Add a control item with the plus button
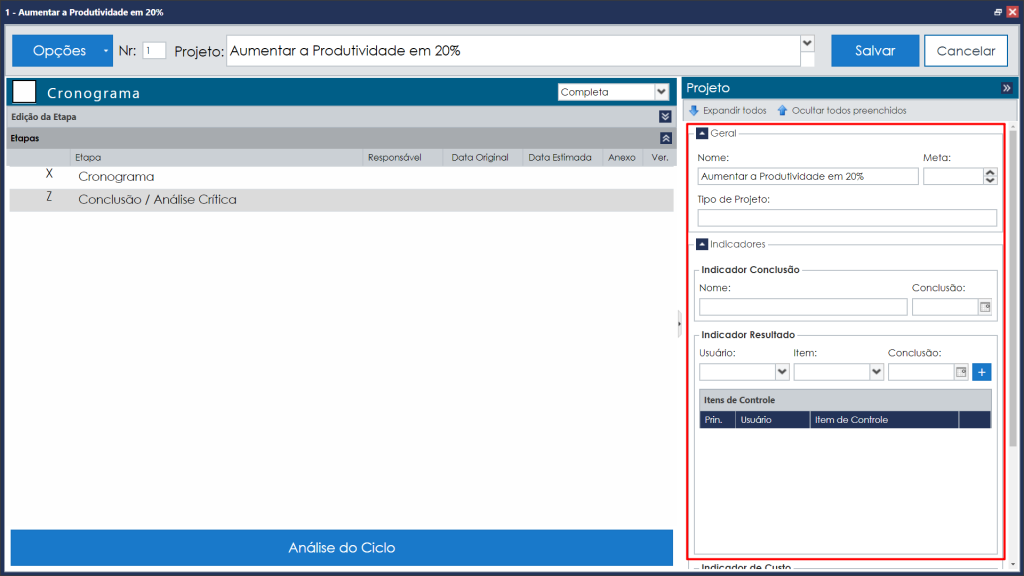This screenshot has height=576, width=1024. click(982, 372)
